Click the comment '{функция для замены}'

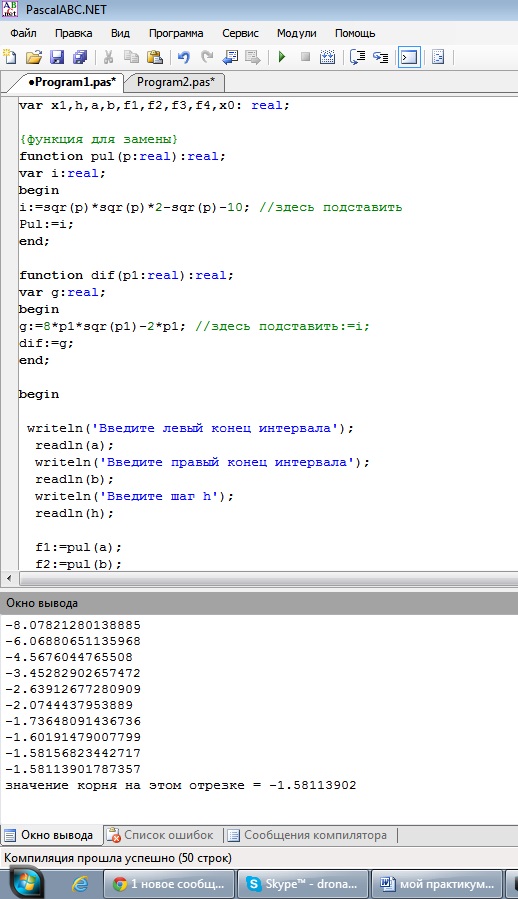click(99, 139)
